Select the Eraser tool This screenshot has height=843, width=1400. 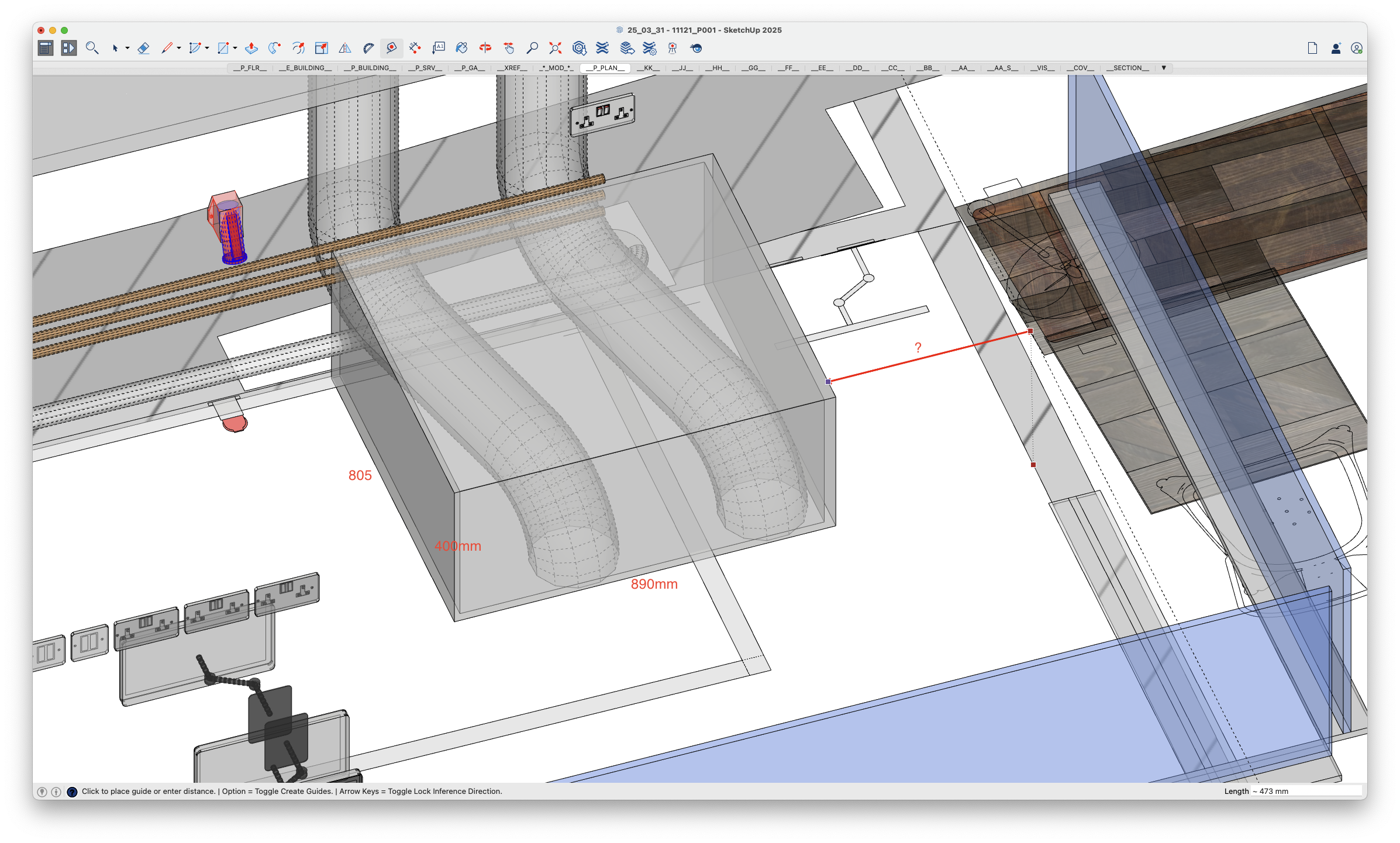click(143, 48)
